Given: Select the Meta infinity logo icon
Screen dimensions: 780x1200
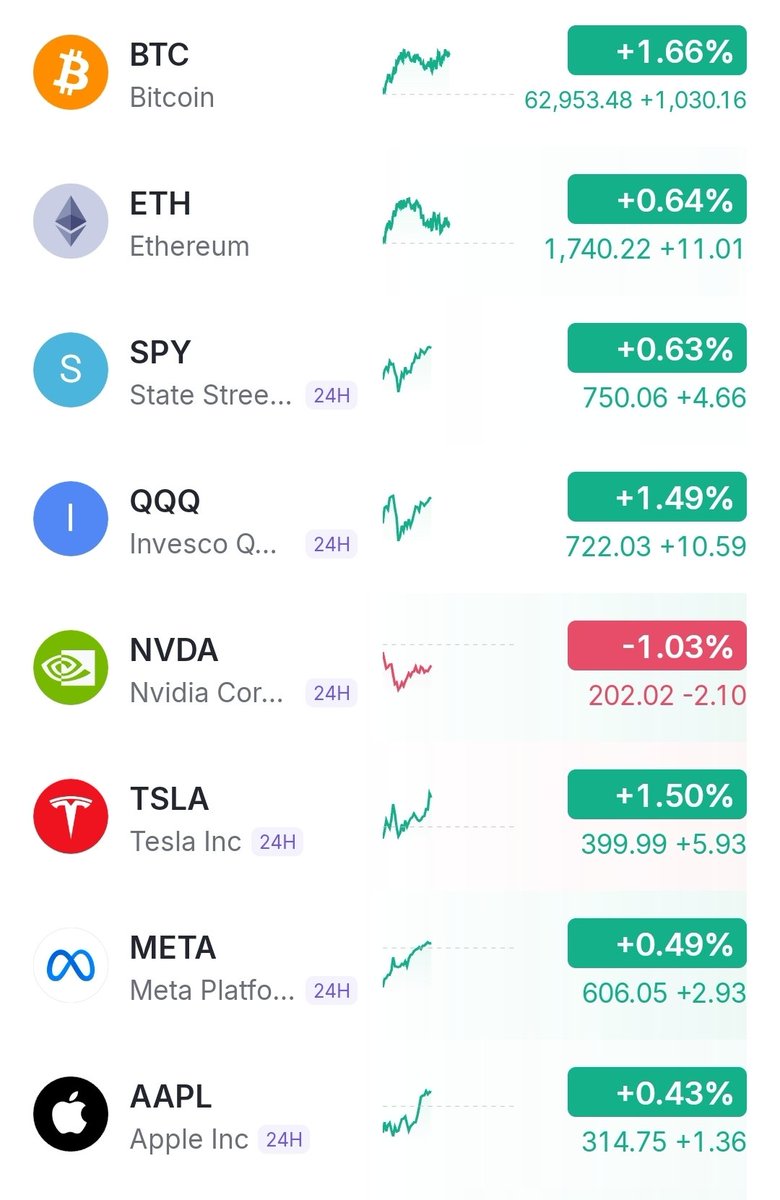Looking at the screenshot, I should [x=70, y=966].
